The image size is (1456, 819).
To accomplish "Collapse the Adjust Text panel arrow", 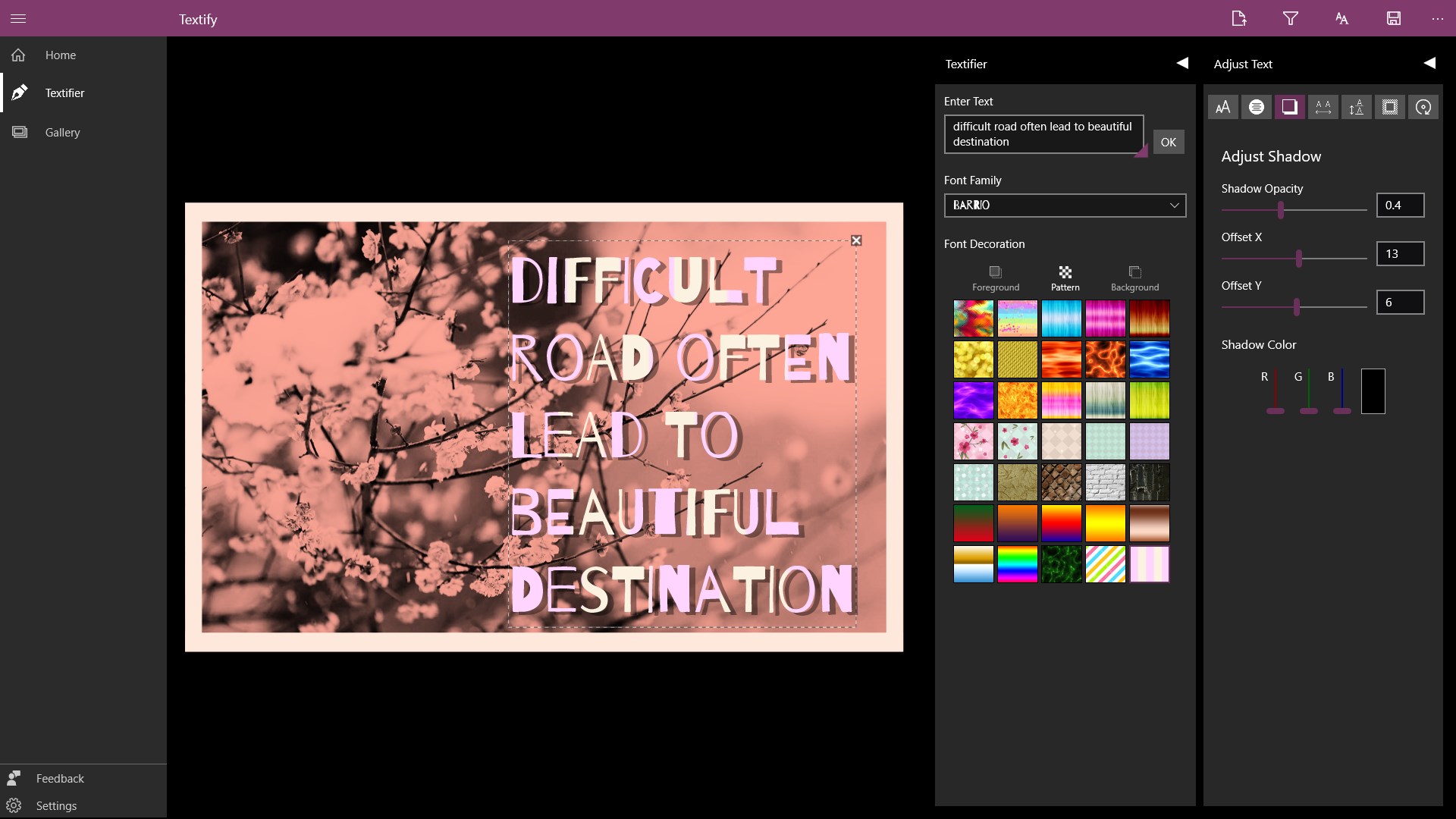I will [1429, 63].
